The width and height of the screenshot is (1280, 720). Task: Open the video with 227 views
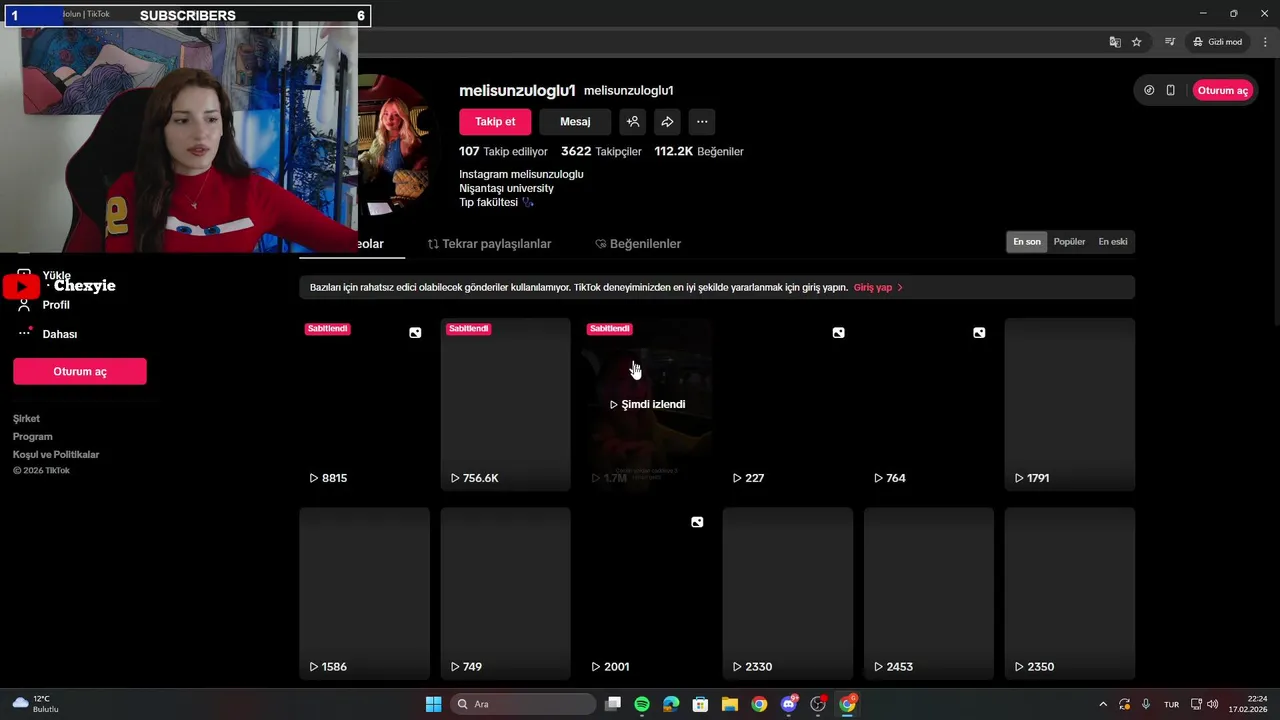coord(788,404)
